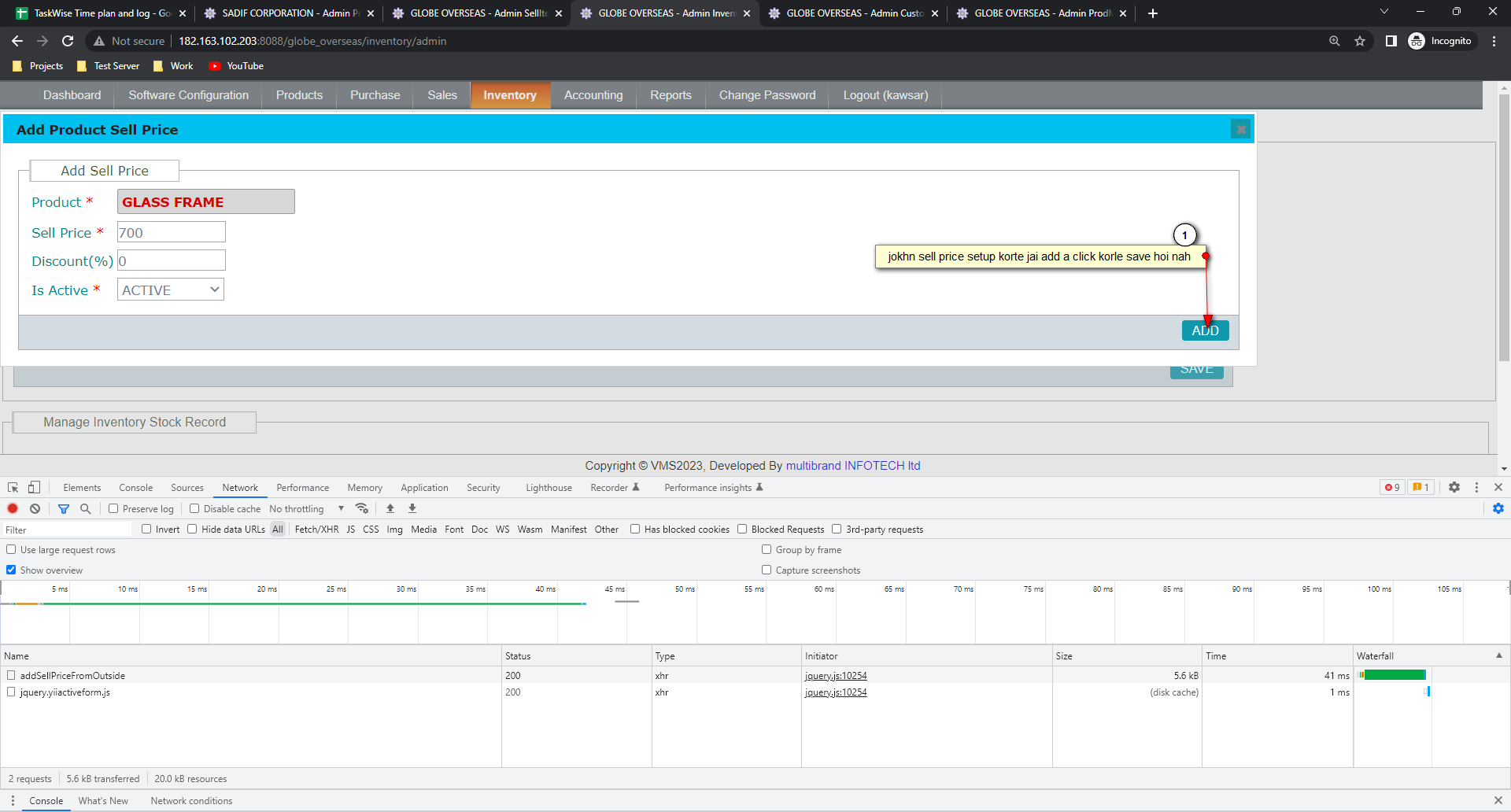Check the Disable cache option

coord(194,509)
